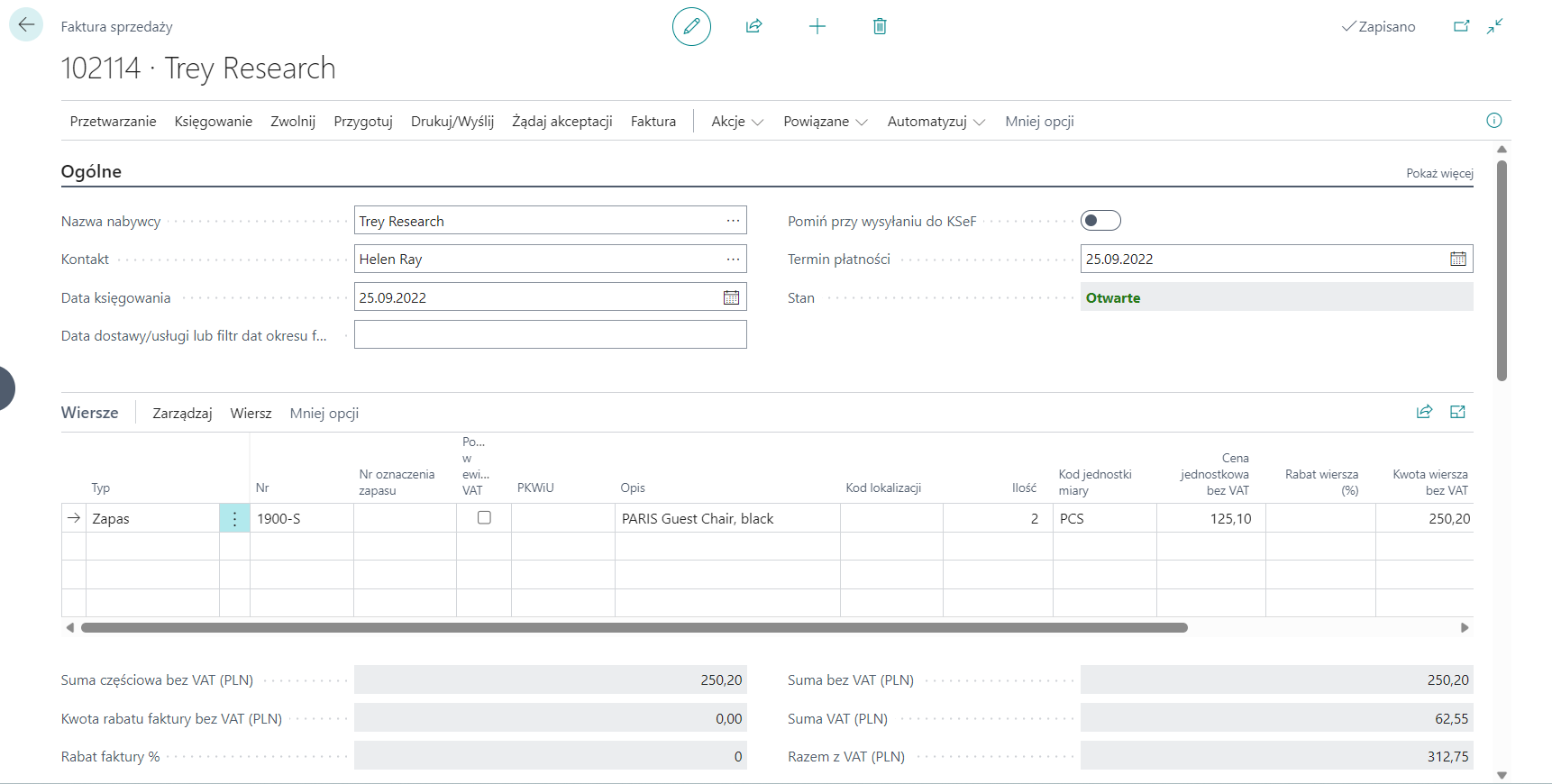Click the Zwolnij action
This screenshot has width=1552, height=784.
[293, 122]
